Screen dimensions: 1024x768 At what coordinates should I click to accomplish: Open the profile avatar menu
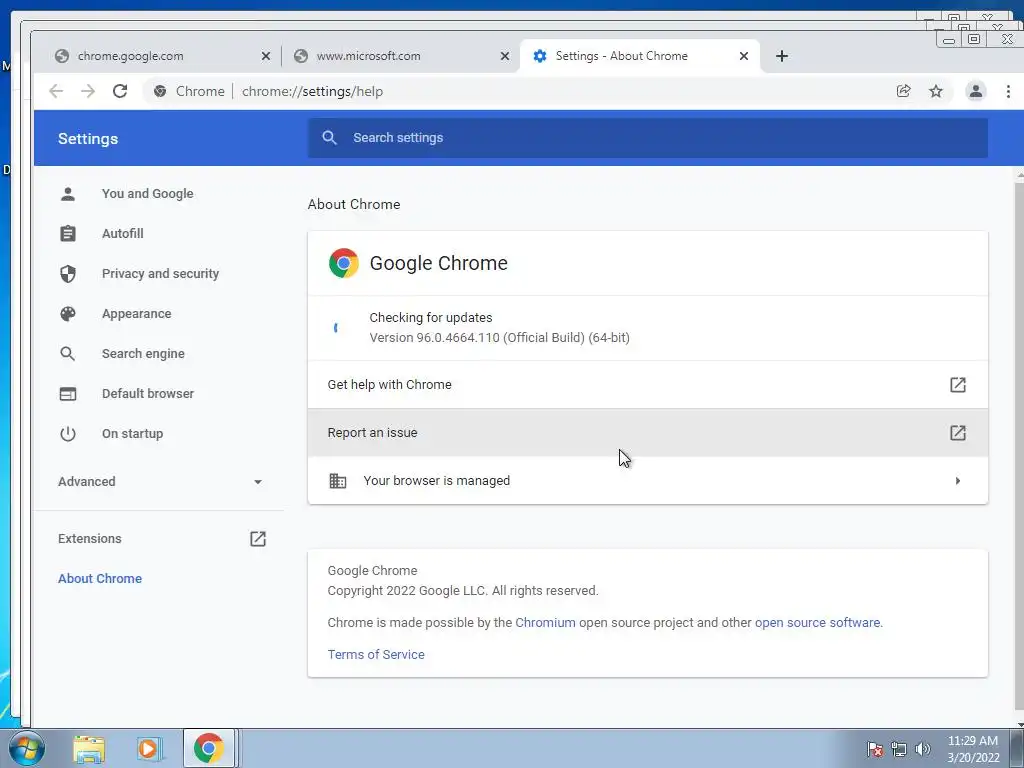(976, 91)
